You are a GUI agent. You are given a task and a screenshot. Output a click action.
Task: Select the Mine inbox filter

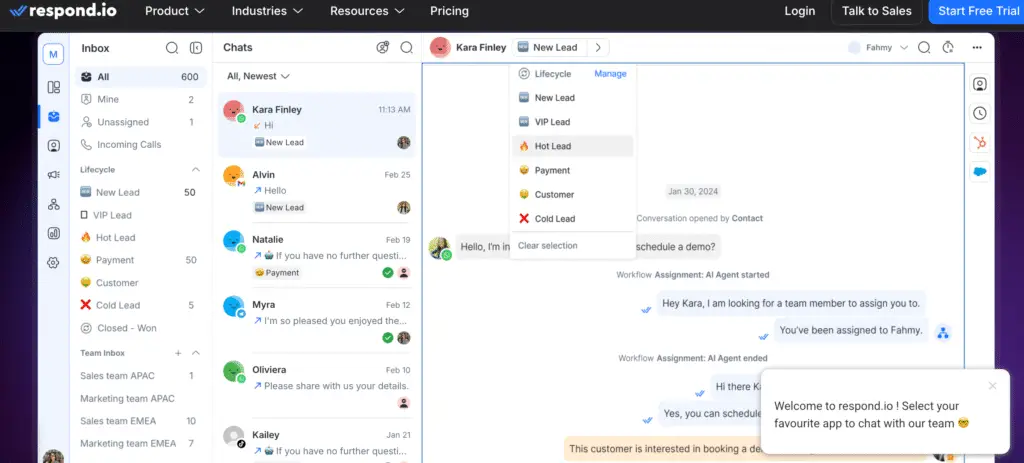[140, 99]
